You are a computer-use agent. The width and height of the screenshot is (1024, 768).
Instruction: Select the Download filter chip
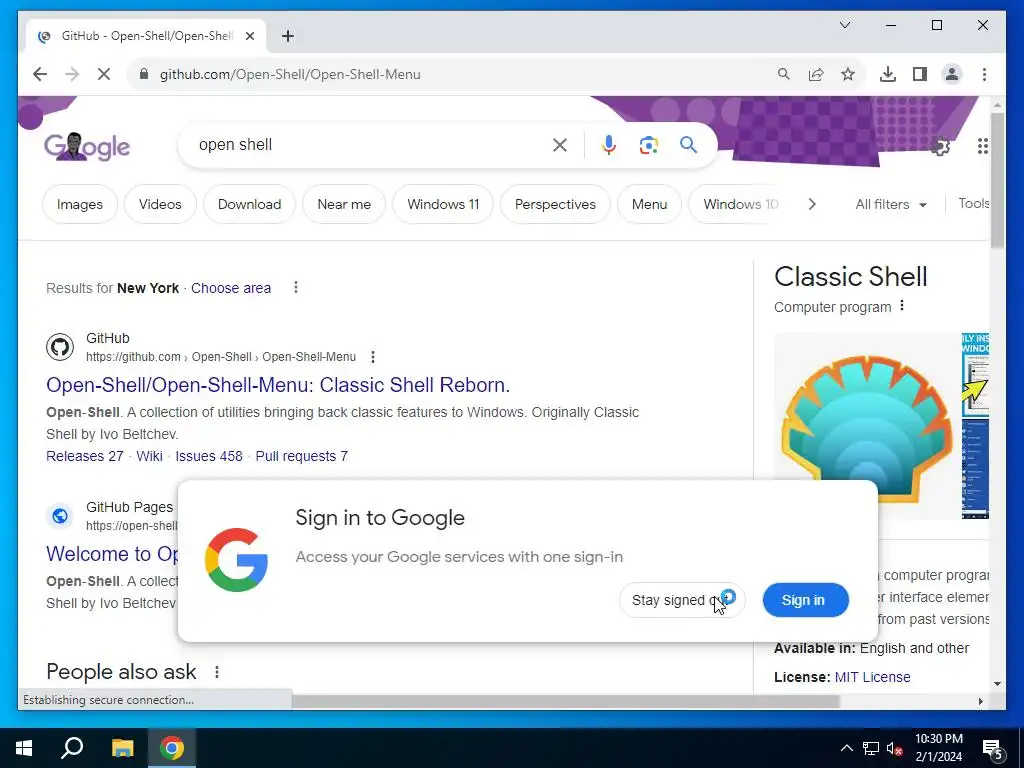click(x=249, y=204)
